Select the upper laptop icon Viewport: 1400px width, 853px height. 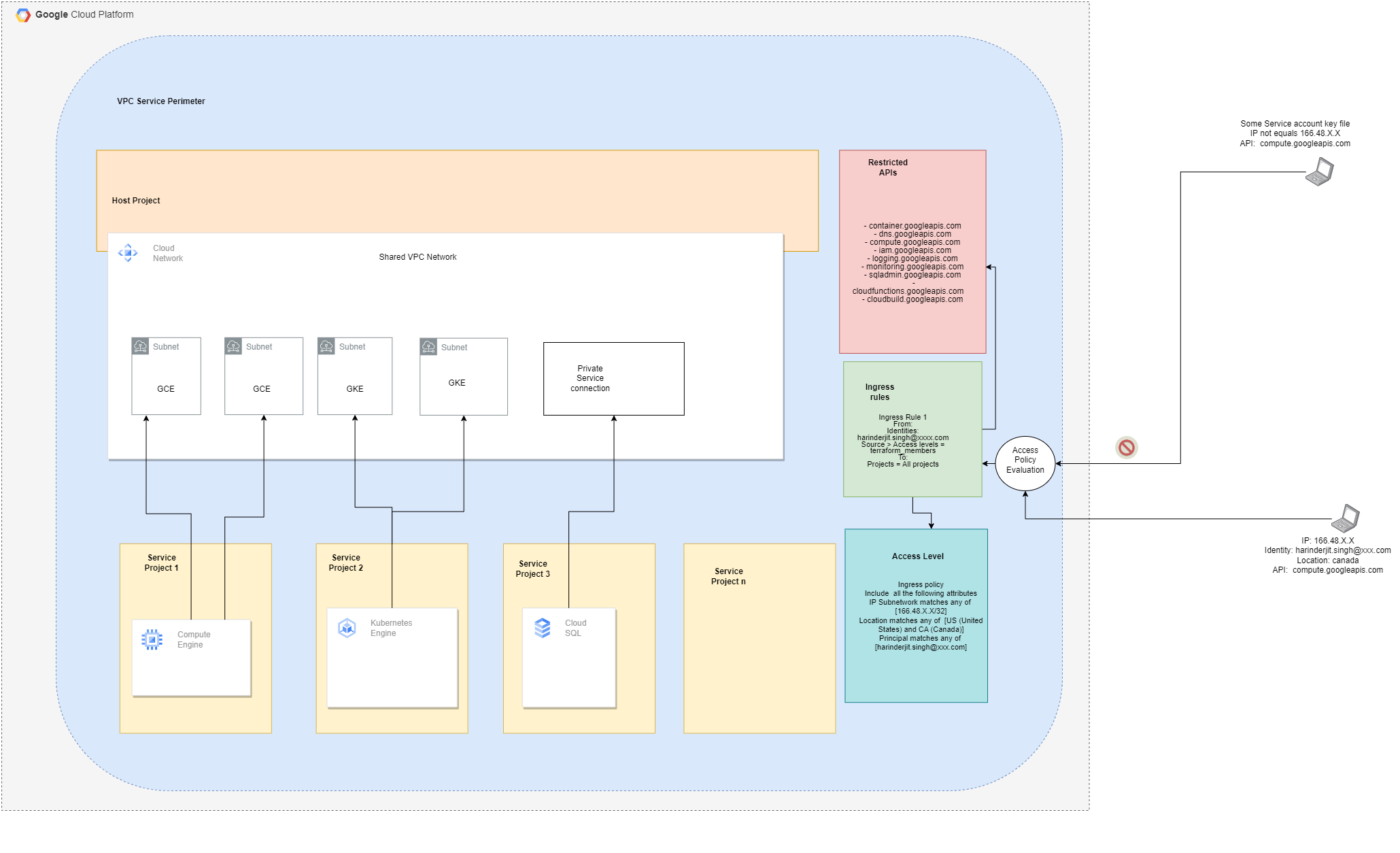click(x=1320, y=171)
